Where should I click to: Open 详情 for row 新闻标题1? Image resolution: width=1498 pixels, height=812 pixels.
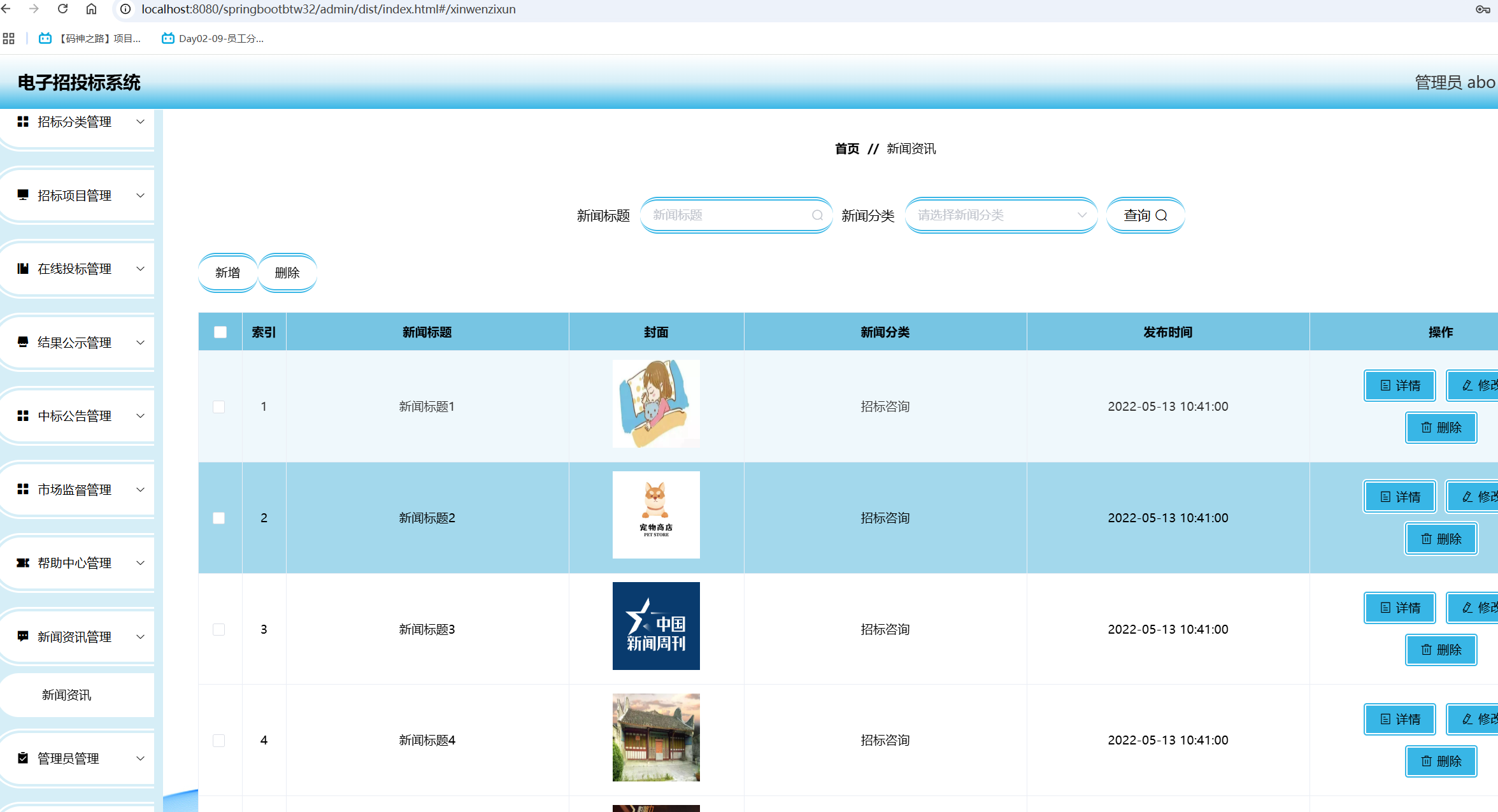pos(1400,385)
